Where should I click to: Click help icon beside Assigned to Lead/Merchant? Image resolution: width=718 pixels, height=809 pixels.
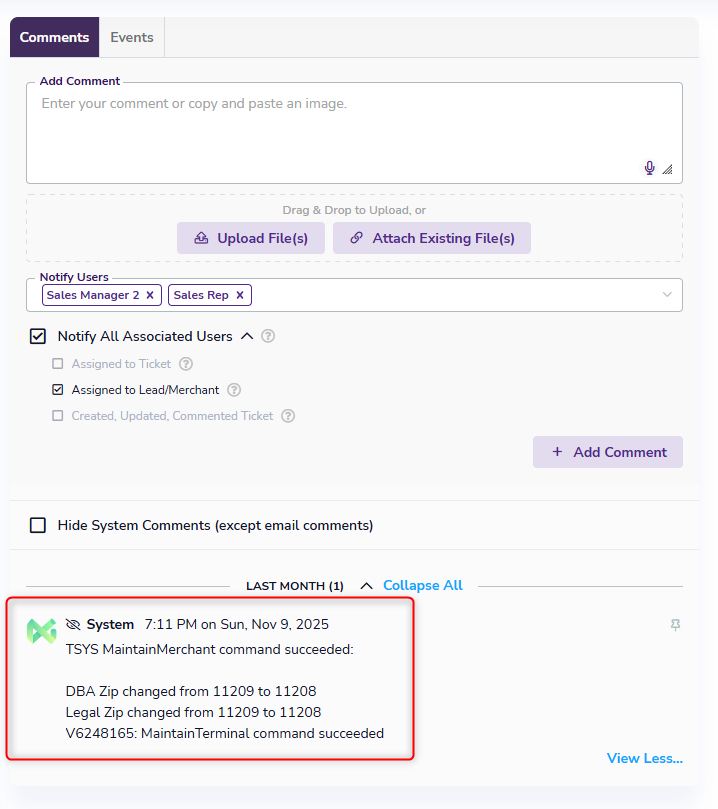234,390
